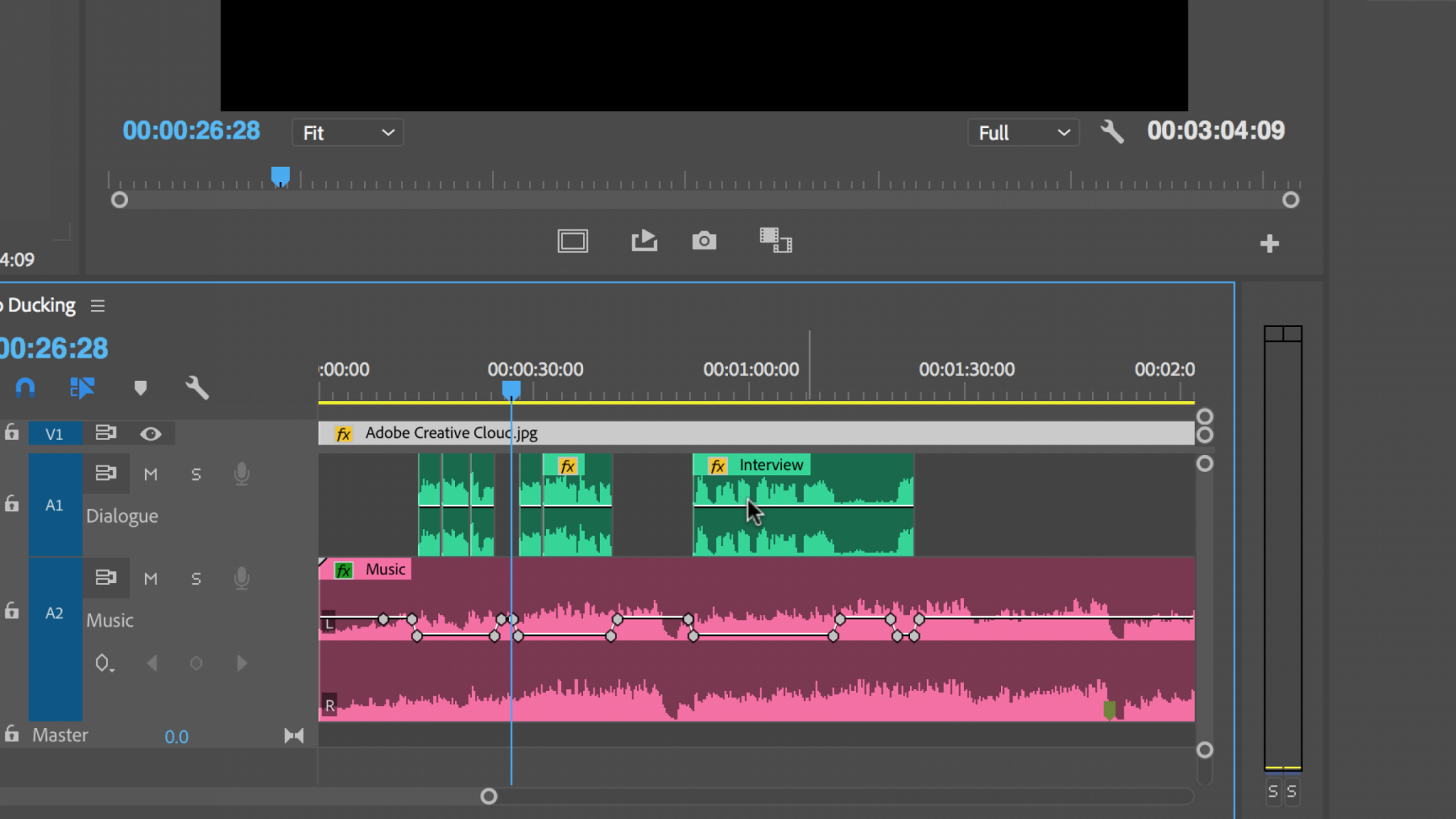The width and height of the screenshot is (1456, 819).
Task: Click the right solo S button under meters
Action: coord(1292,791)
